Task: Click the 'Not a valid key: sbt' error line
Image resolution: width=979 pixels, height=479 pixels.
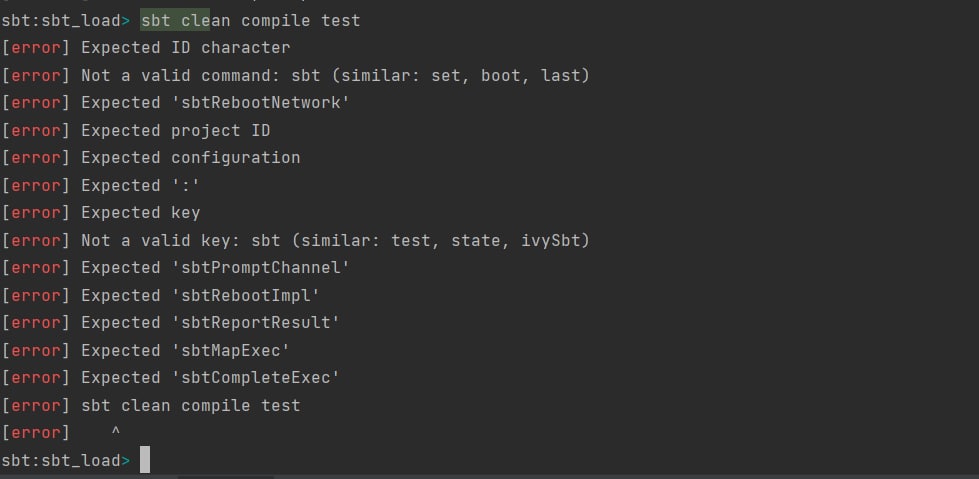Action: pyautogui.click(x=295, y=240)
